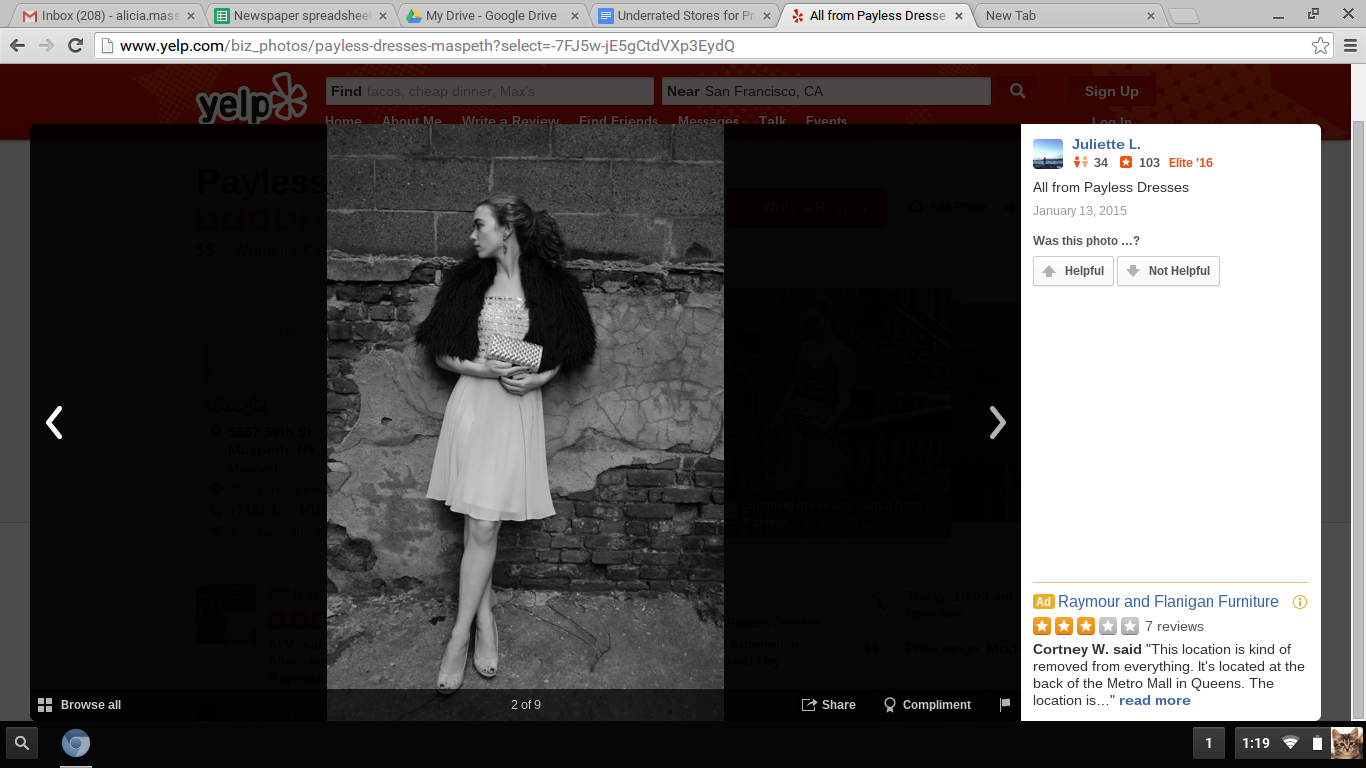Click the Find search input field
This screenshot has height=768, width=1366.
pyautogui.click(x=490, y=91)
